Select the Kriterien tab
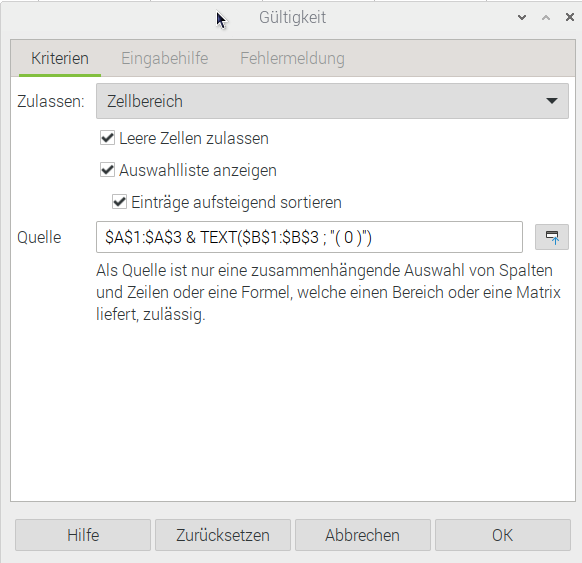 (x=60, y=59)
